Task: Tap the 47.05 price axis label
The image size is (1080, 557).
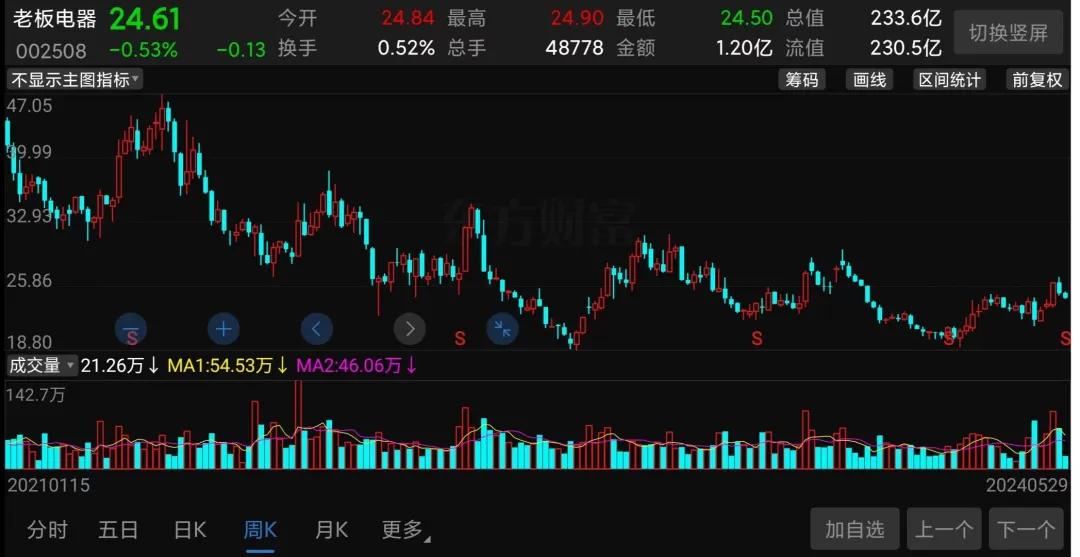Action: coord(29,105)
